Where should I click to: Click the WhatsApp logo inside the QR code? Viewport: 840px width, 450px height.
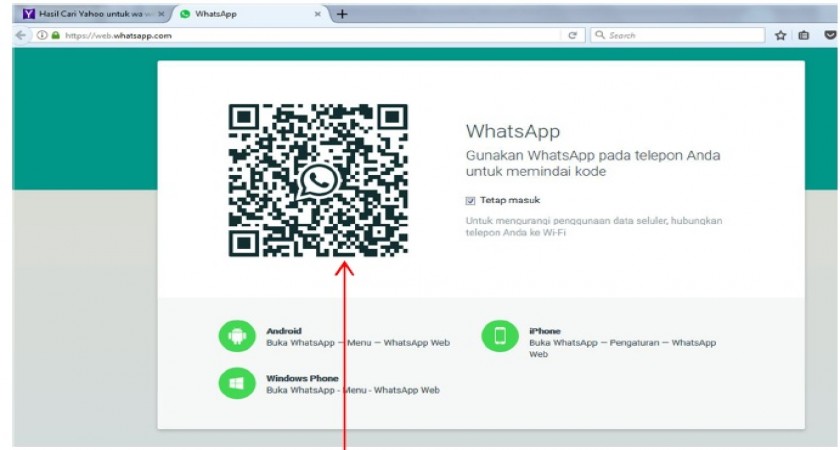coord(318,180)
